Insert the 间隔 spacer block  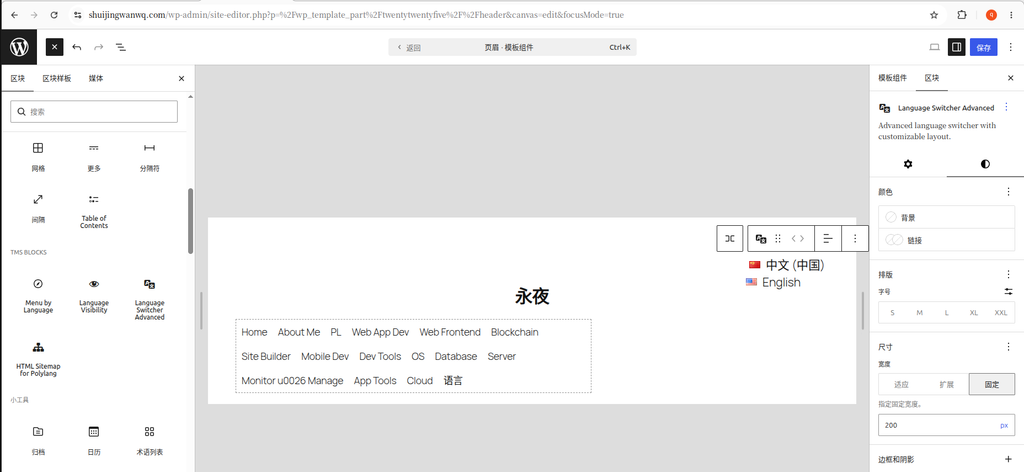(x=38, y=208)
